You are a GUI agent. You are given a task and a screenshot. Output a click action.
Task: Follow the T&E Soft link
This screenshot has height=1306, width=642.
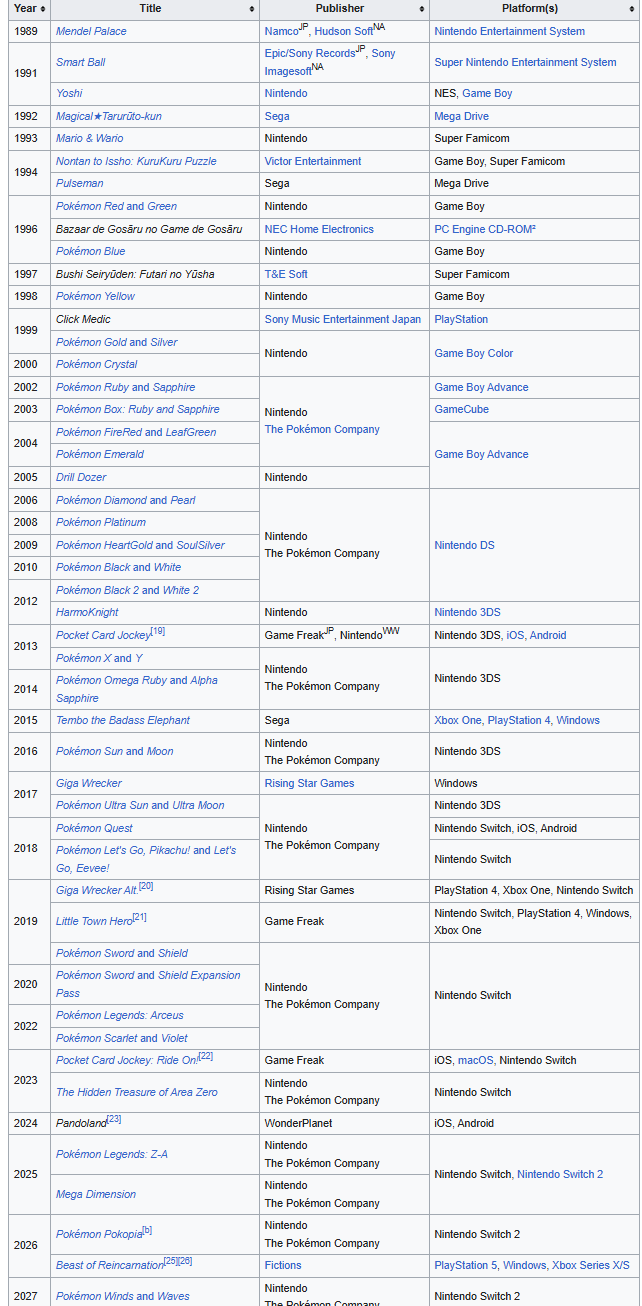[x=286, y=274]
